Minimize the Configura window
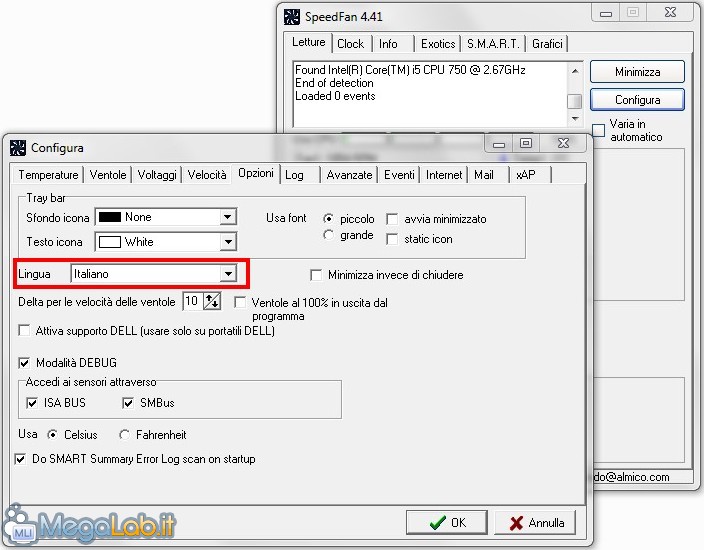The width and height of the screenshot is (704, 550). point(499,144)
